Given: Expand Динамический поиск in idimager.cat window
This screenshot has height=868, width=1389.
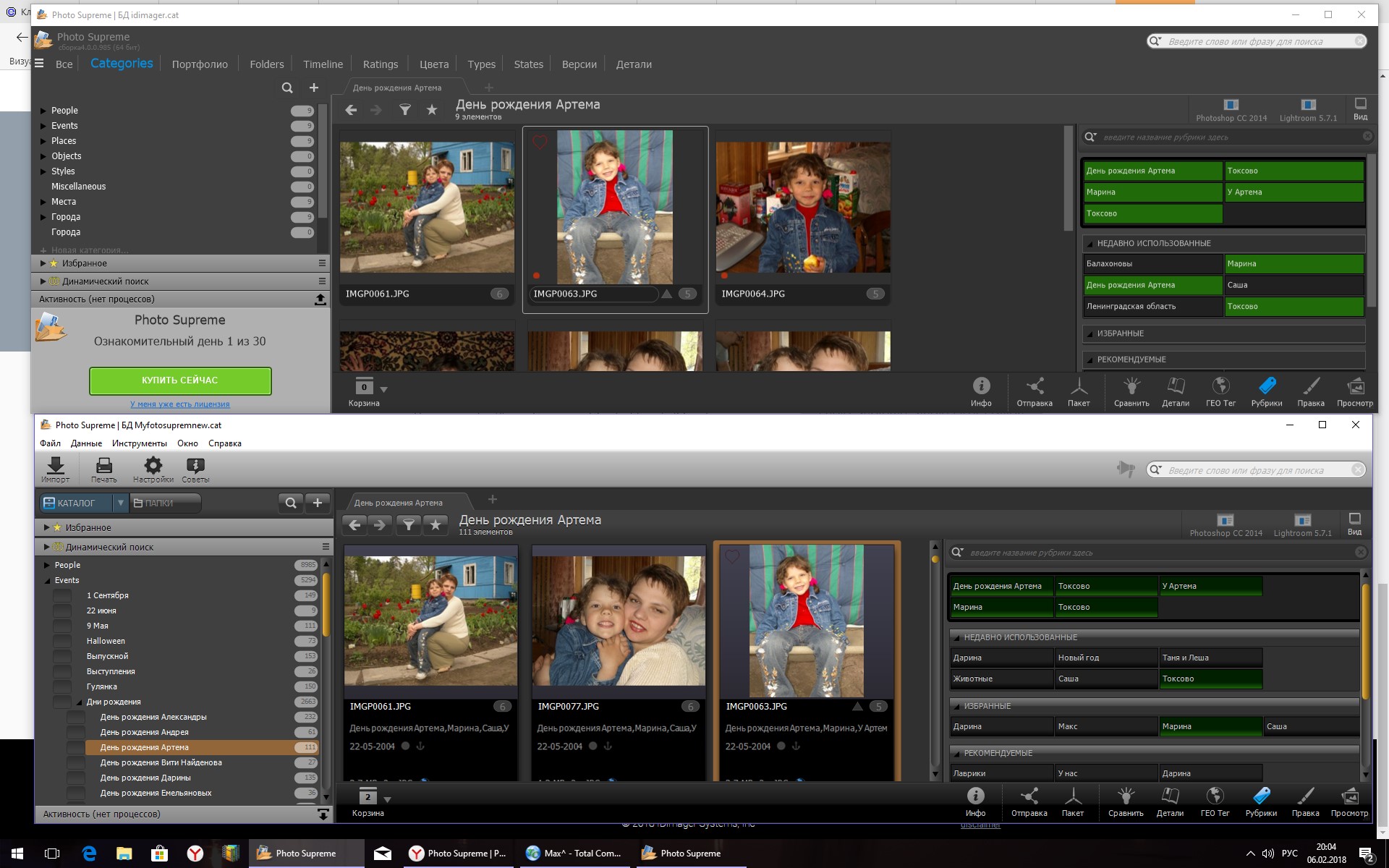Looking at the screenshot, I should click(43, 281).
